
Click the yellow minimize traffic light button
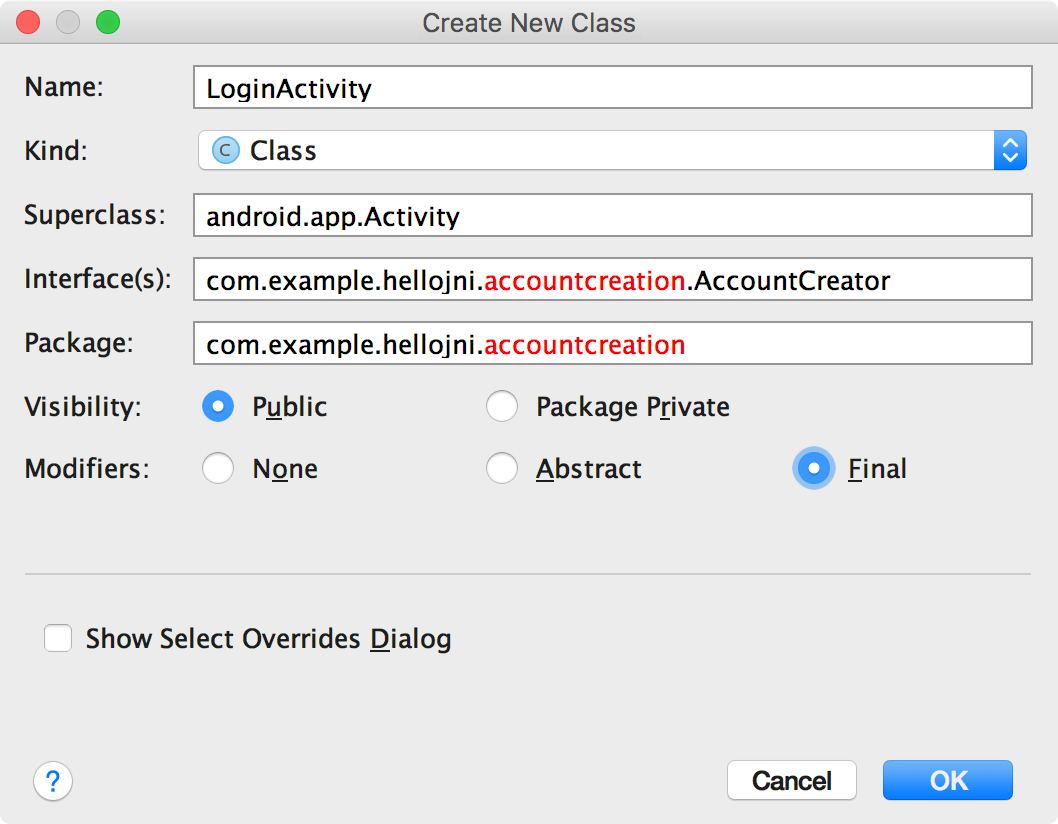pyautogui.click(x=68, y=21)
